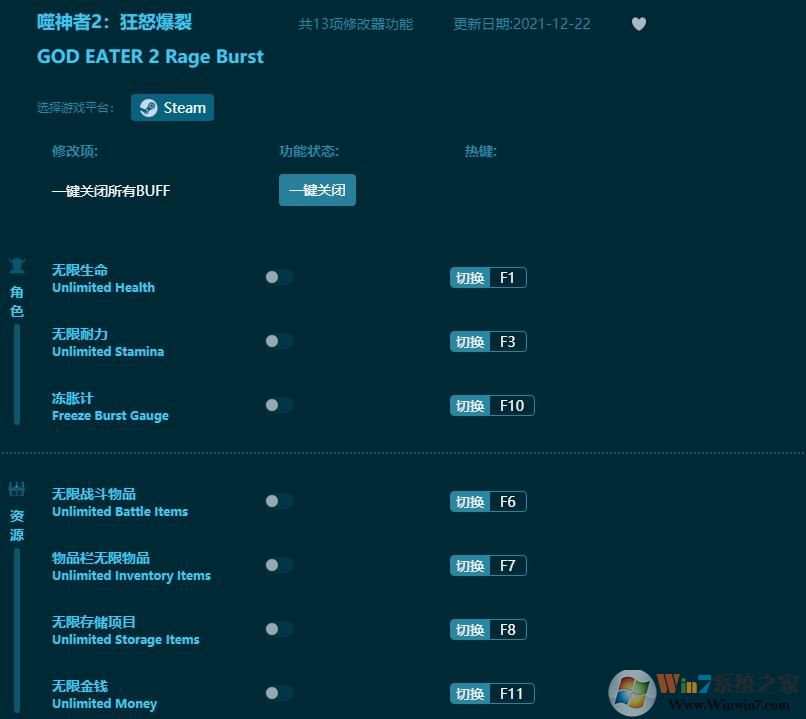The image size is (806, 719).
Task: Enable the Unlimited Stamina switch
Action: (277, 341)
